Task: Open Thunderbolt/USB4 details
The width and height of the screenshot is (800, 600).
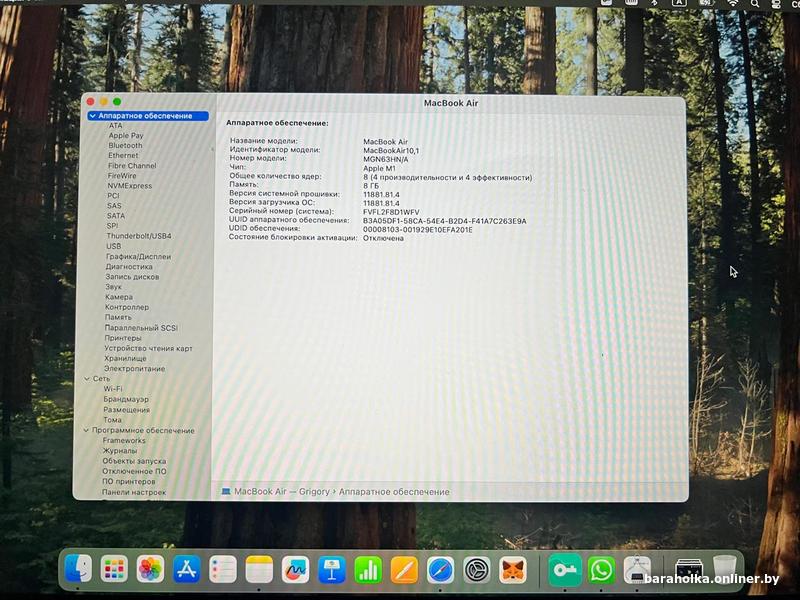Action: pyautogui.click(x=139, y=236)
